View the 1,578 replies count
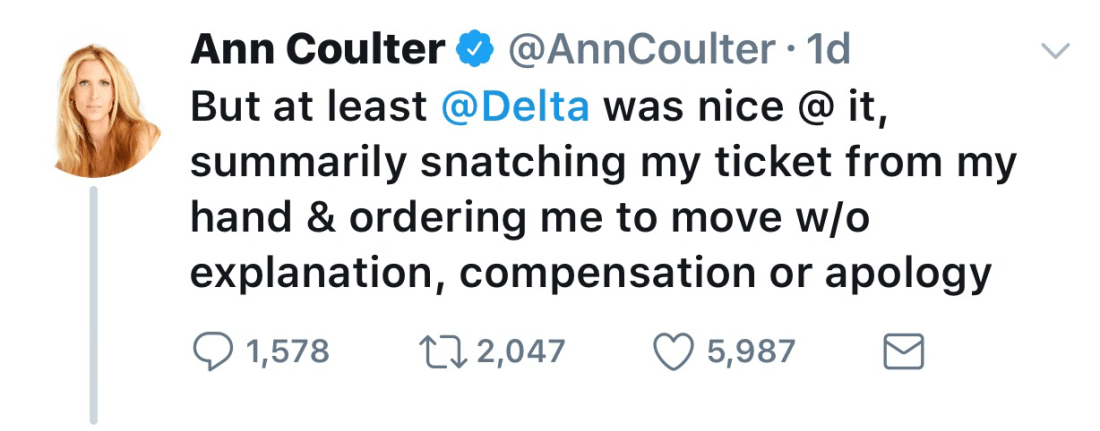The image size is (1100, 431). tap(287, 351)
